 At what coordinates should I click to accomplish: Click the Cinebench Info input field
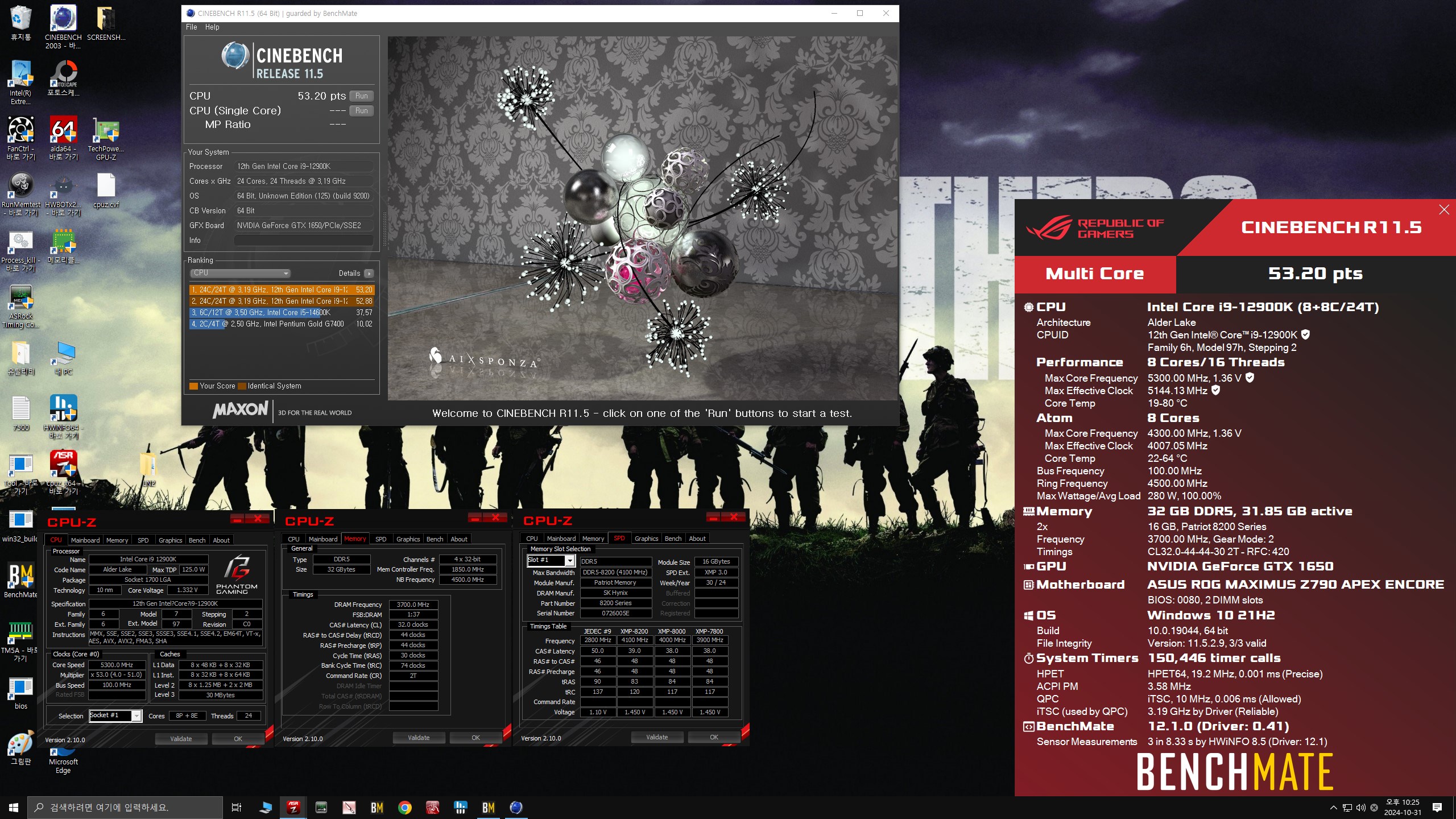coord(304,241)
